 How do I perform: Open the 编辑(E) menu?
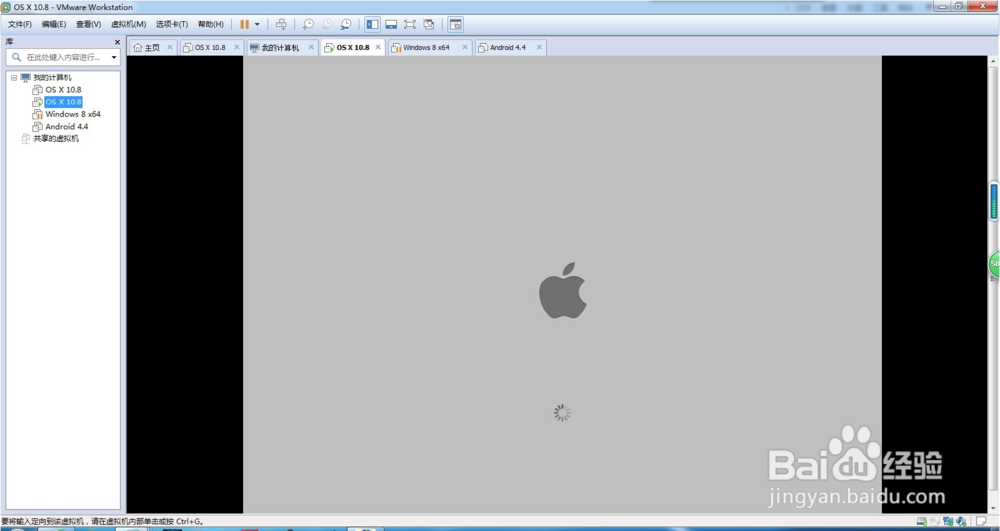coord(54,24)
